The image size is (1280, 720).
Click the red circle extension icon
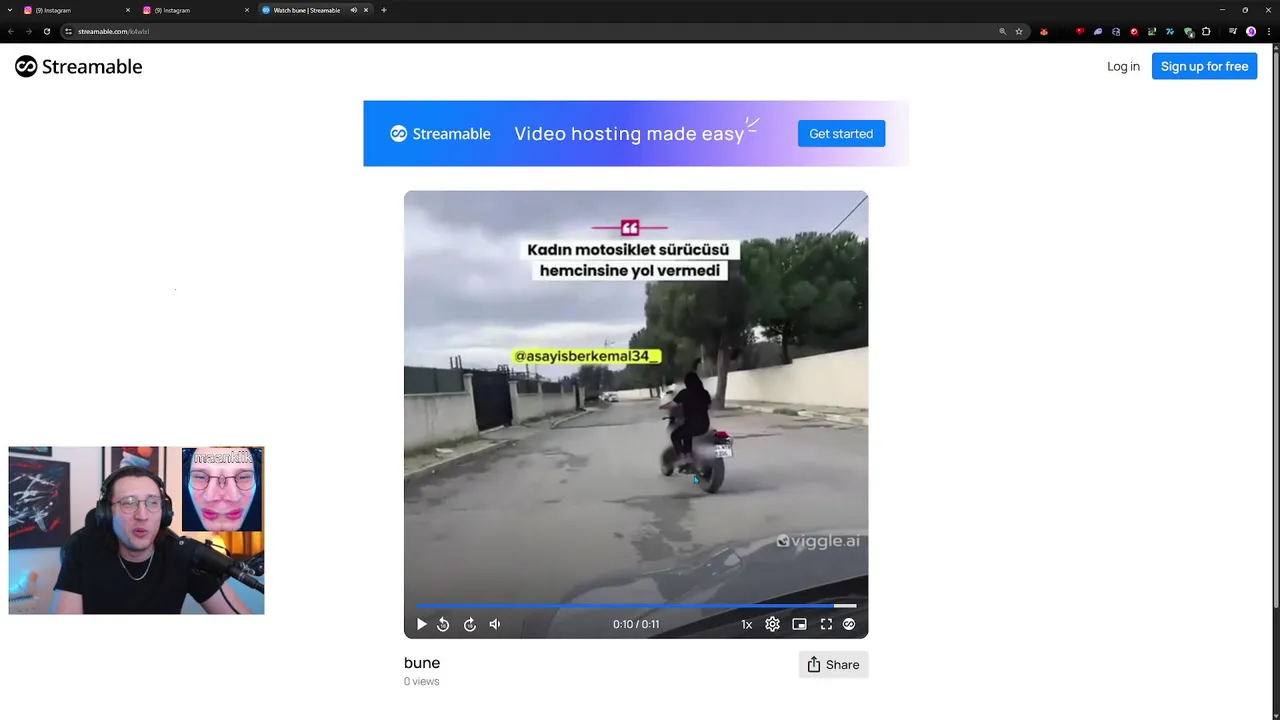[1134, 31]
